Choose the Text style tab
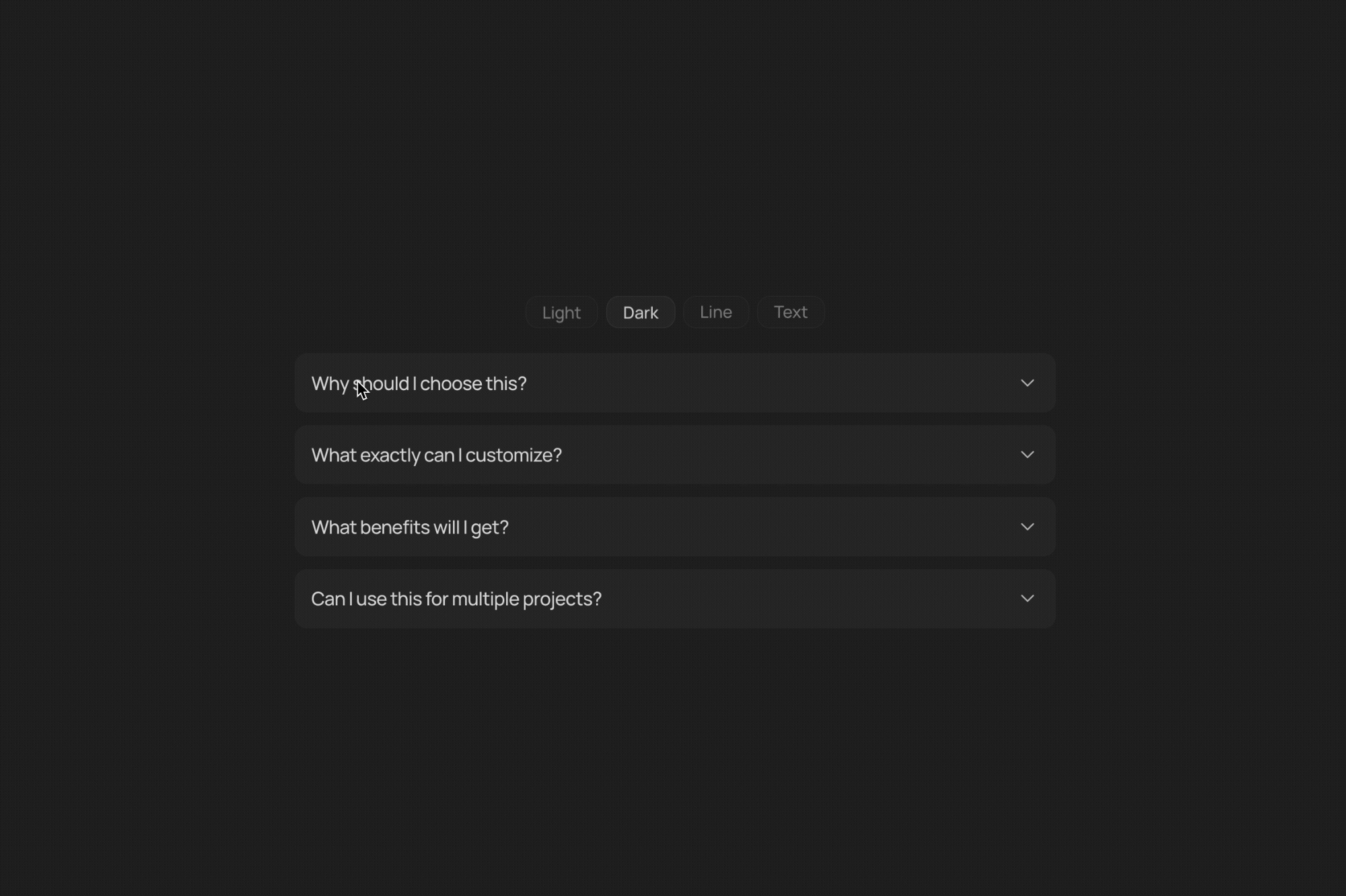The height and width of the screenshot is (896, 1346). 790,313
